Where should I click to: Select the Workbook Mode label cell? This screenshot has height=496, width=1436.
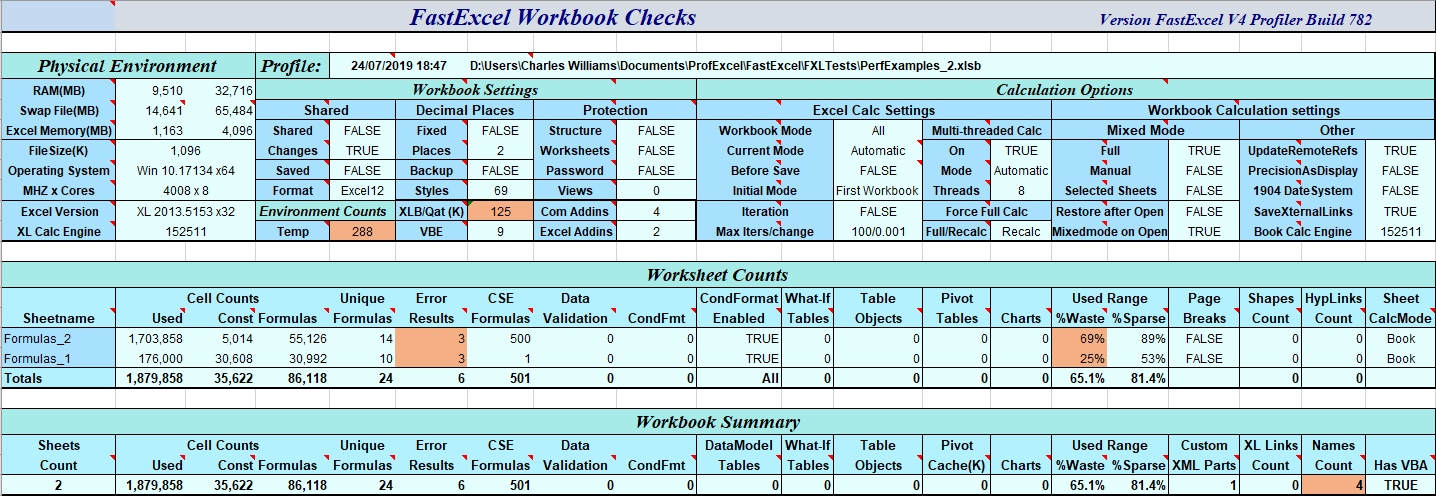click(x=764, y=130)
